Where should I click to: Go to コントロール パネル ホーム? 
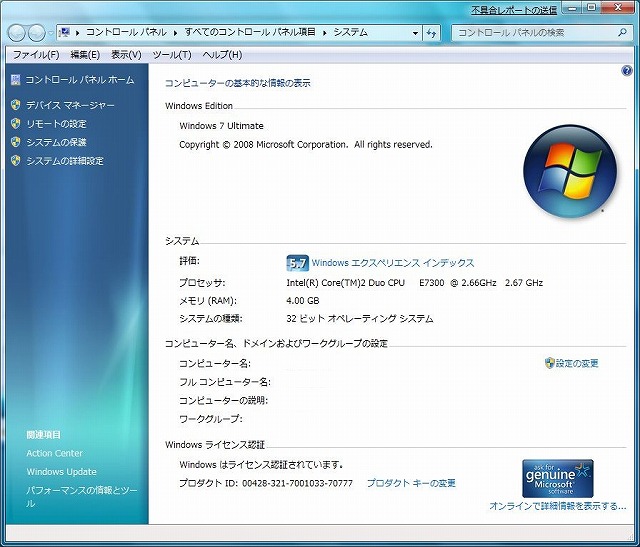[80, 80]
